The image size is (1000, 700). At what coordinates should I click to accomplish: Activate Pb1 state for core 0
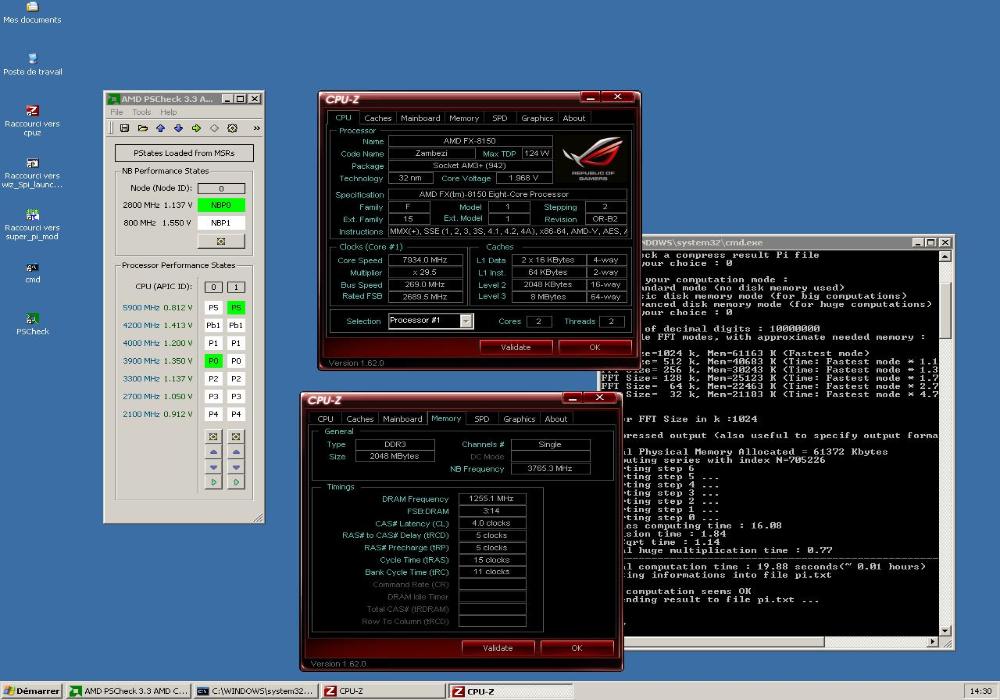point(214,326)
